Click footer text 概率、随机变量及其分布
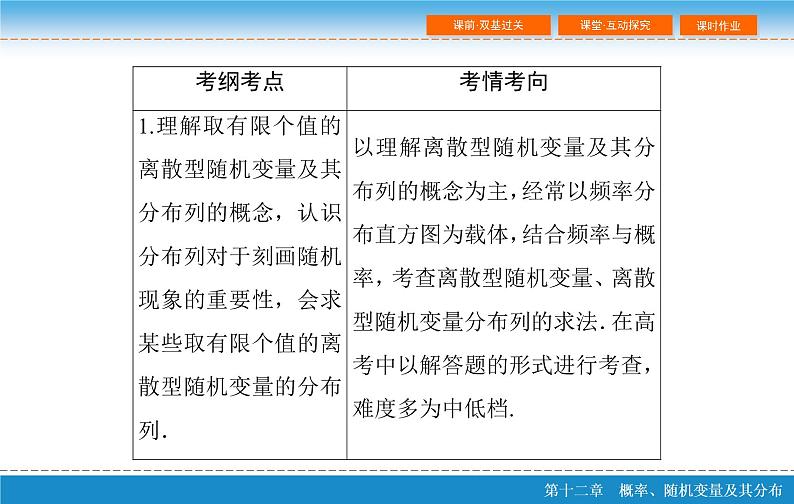The image size is (794, 504). click(700, 490)
